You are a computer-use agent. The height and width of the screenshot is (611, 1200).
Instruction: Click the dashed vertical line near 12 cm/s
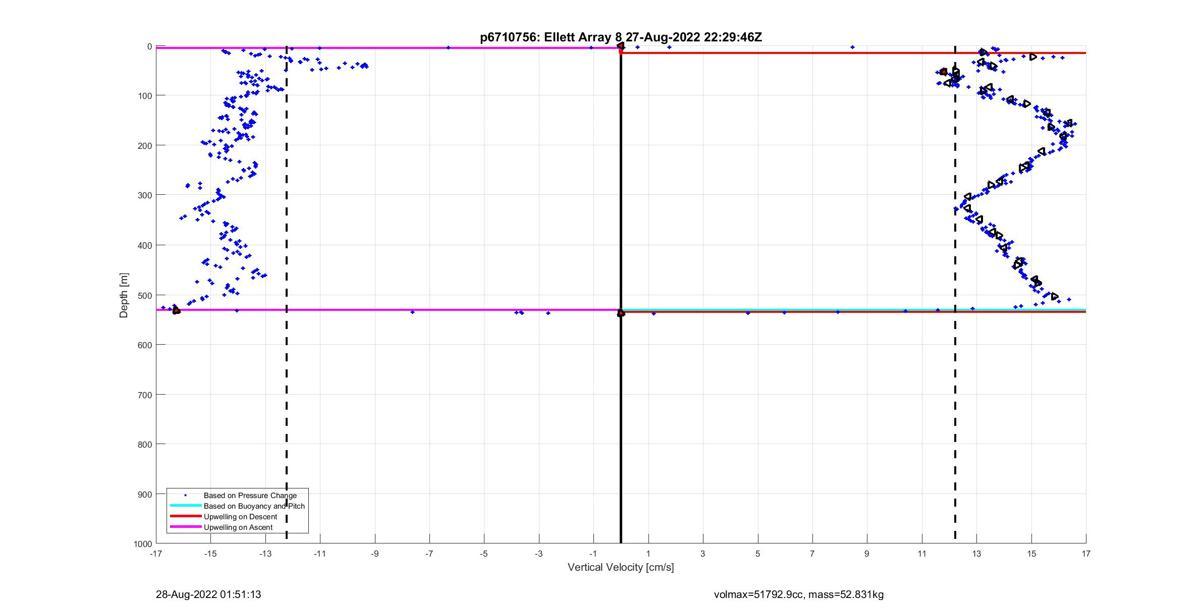coord(955,295)
